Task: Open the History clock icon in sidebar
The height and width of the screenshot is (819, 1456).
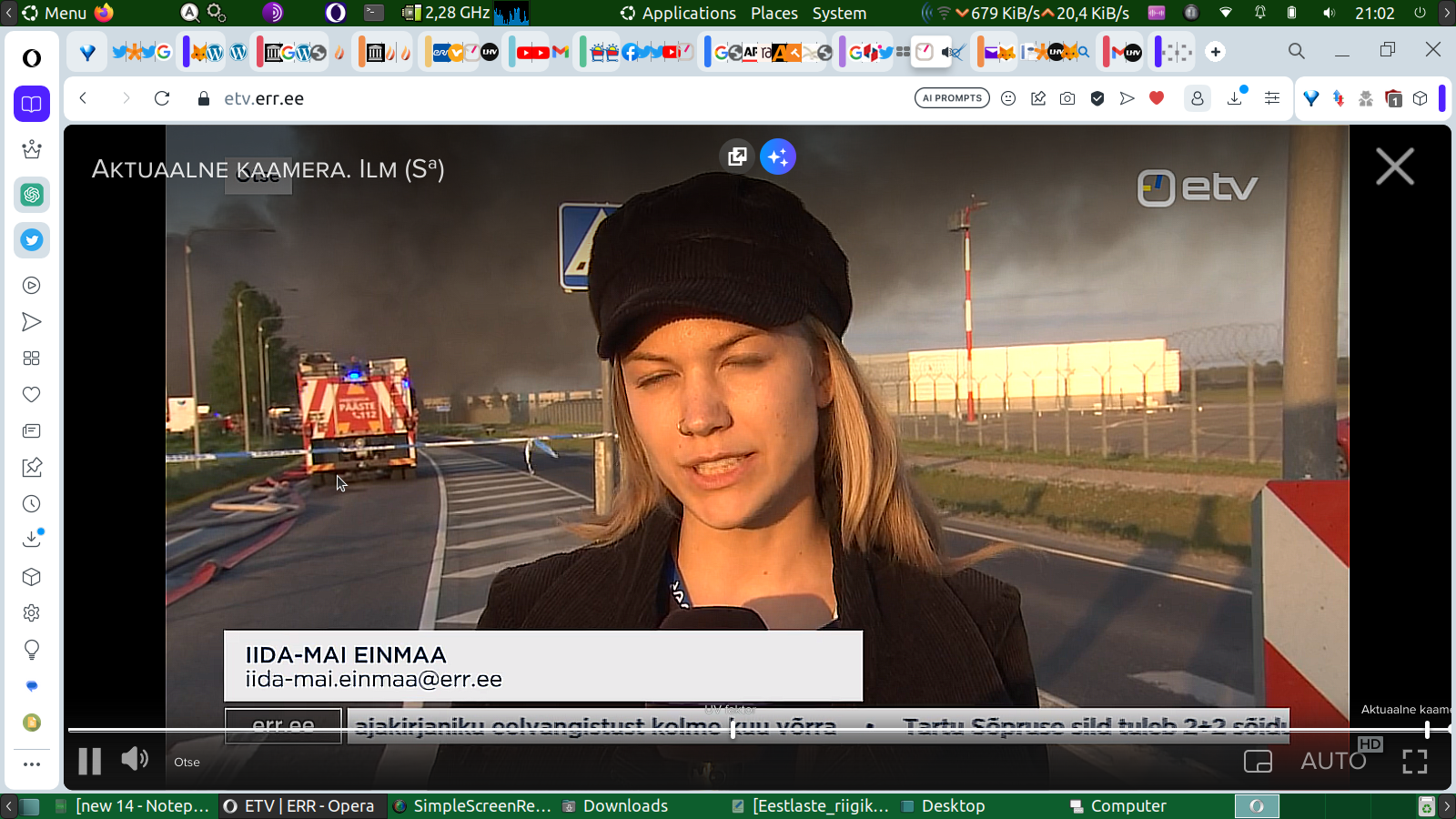Action: [x=32, y=504]
